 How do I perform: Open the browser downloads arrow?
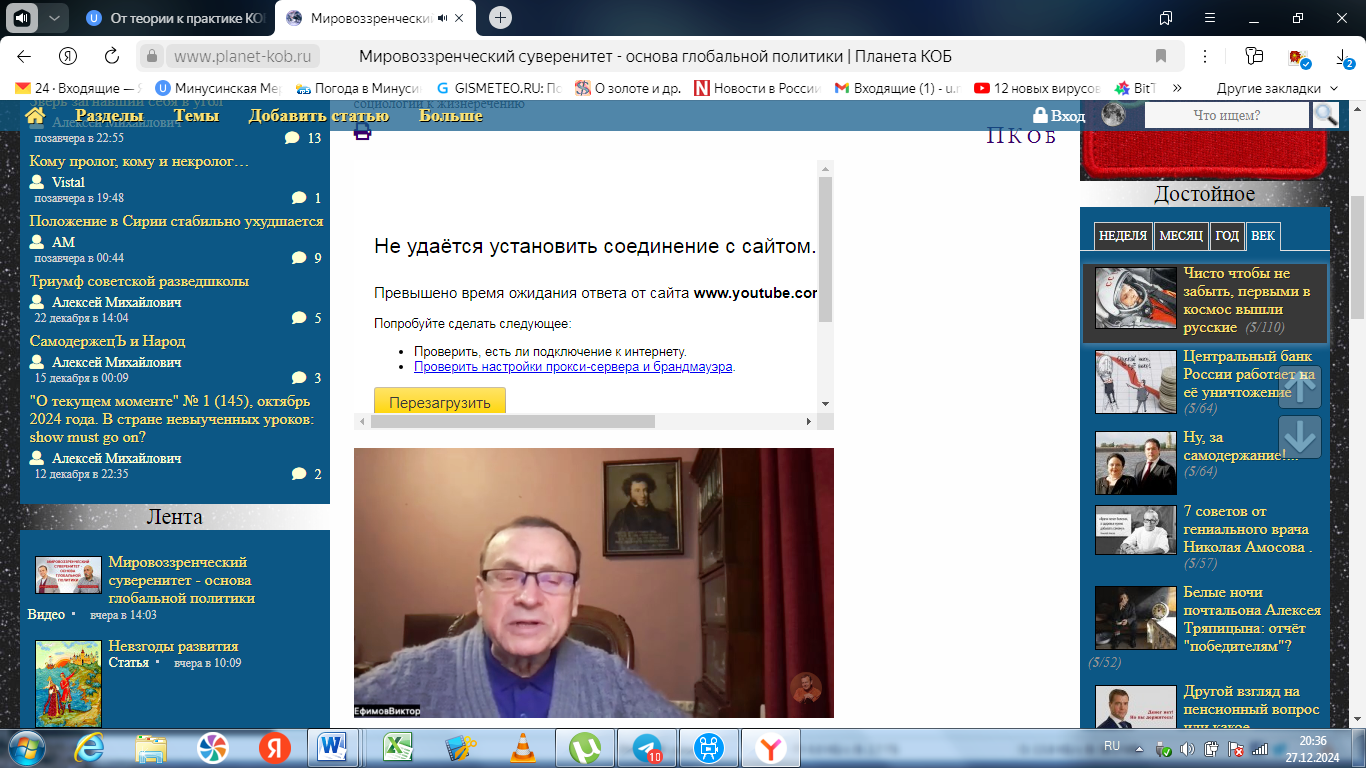pos(1342,57)
